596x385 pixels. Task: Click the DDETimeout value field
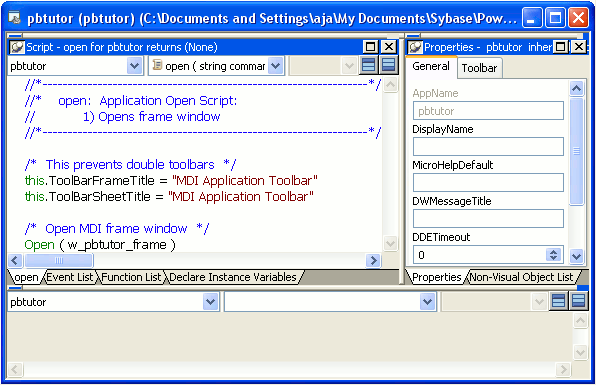[x=480, y=255]
